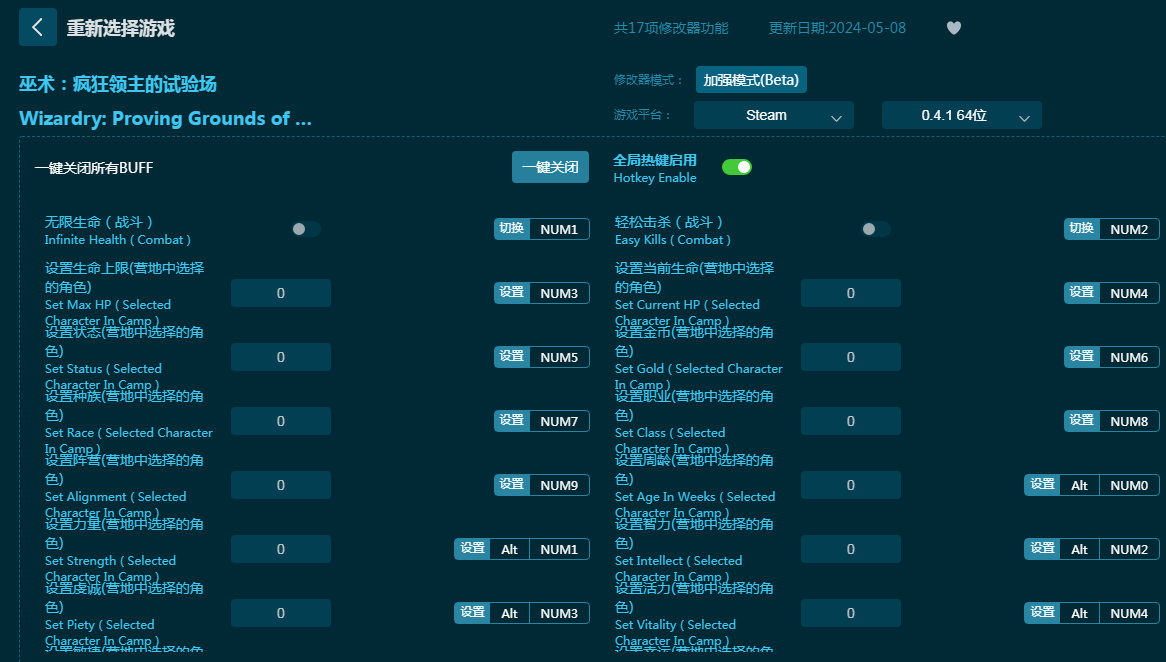Screen dimensions: 1166x662
Task: Enable Easy Kills (Combat) toggle
Action: 876,229
